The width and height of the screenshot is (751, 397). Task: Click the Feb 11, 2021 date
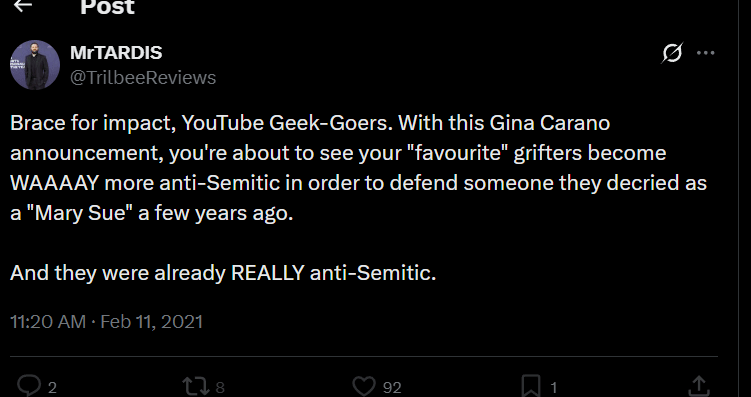click(151, 321)
